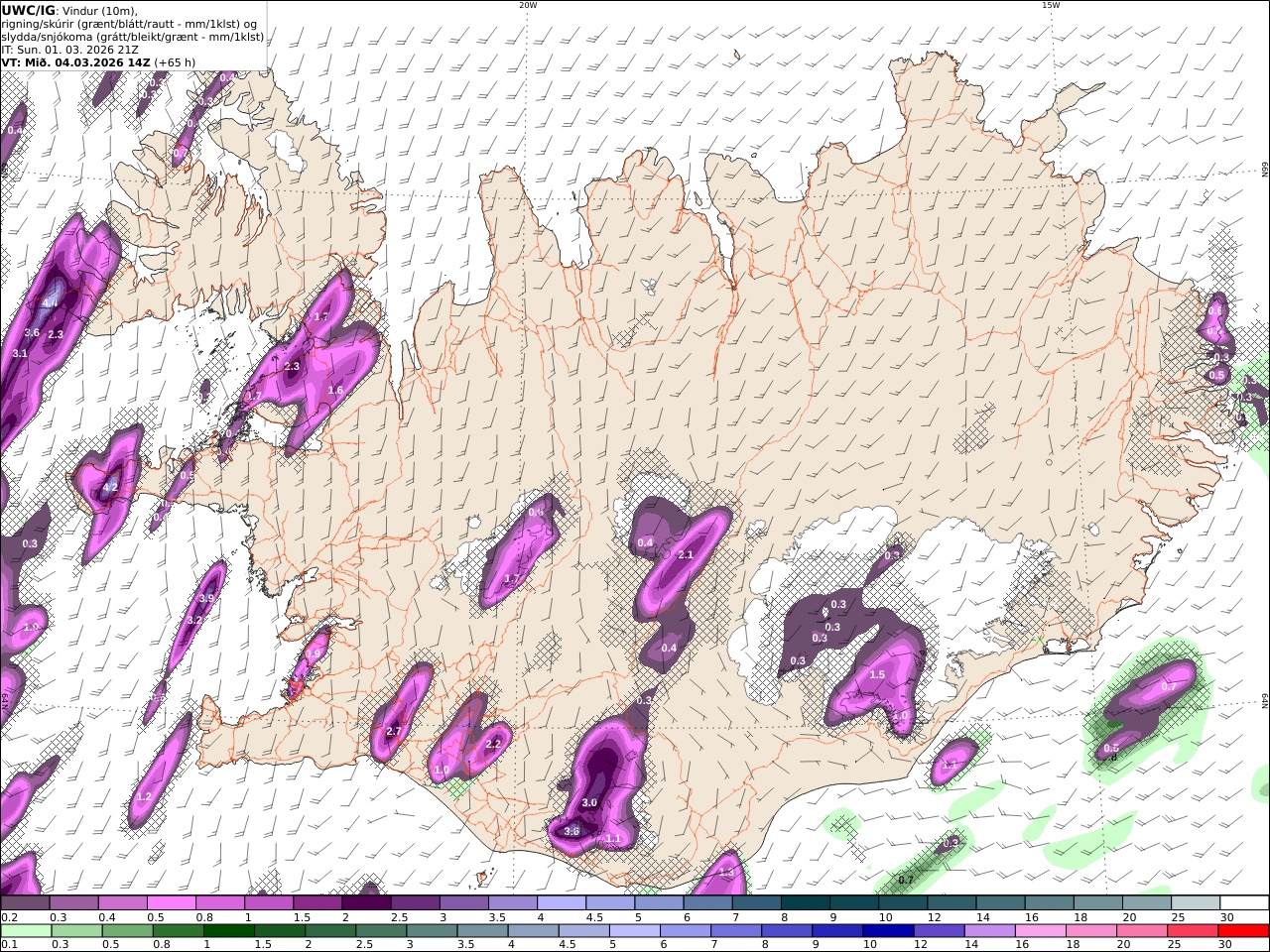This screenshot has height=952, width=1270.
Task: Select the valid time line 'VT: Mið. 04.03.2026 14Z'
Action: tap(76, 62)
